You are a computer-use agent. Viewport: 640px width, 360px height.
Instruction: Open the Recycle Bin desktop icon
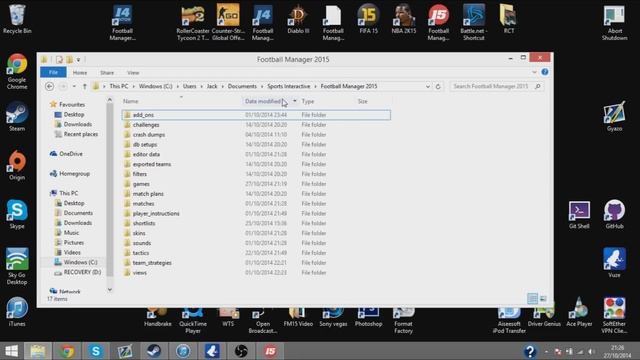[17, 19]
